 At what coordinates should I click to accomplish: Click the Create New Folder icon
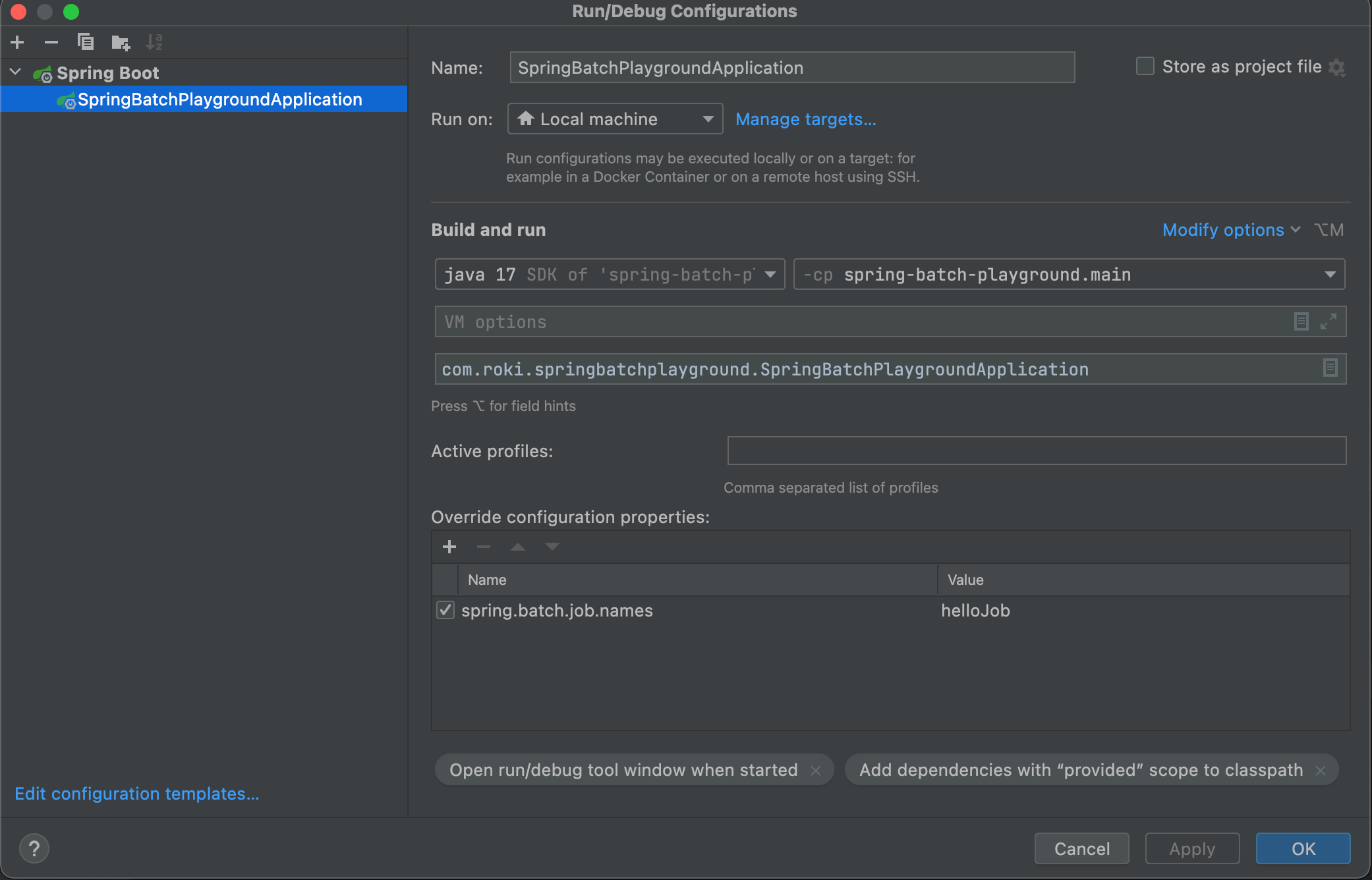tap(121, 43)
